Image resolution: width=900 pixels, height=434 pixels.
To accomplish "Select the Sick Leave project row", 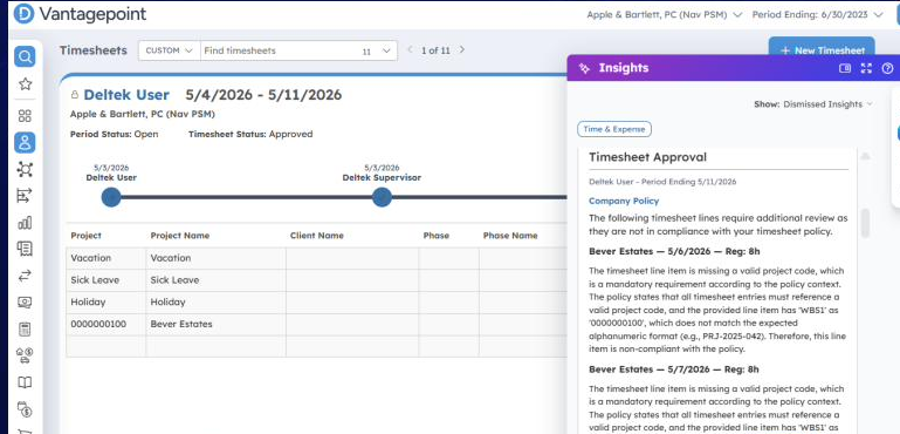I will [316, 280].
